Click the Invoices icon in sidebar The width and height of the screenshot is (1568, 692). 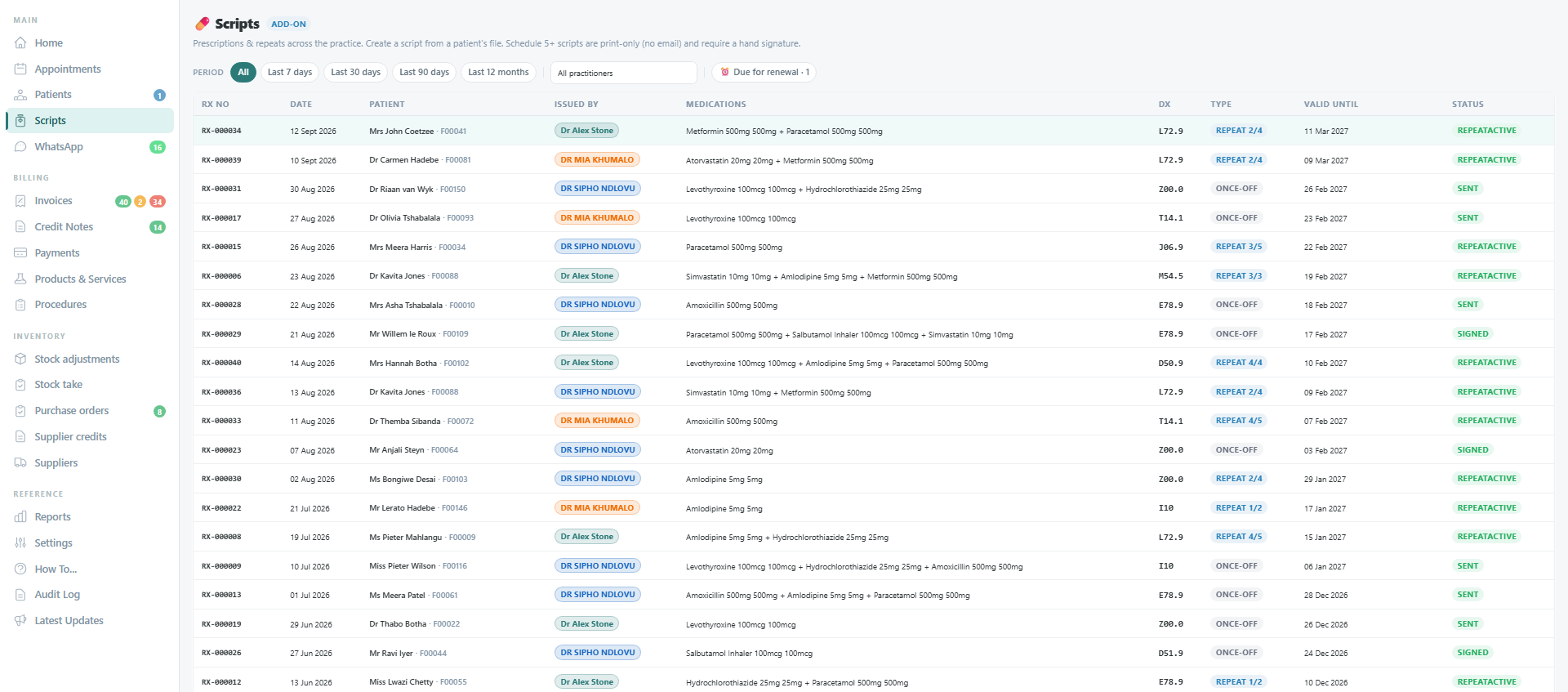(x=20, y=201)
